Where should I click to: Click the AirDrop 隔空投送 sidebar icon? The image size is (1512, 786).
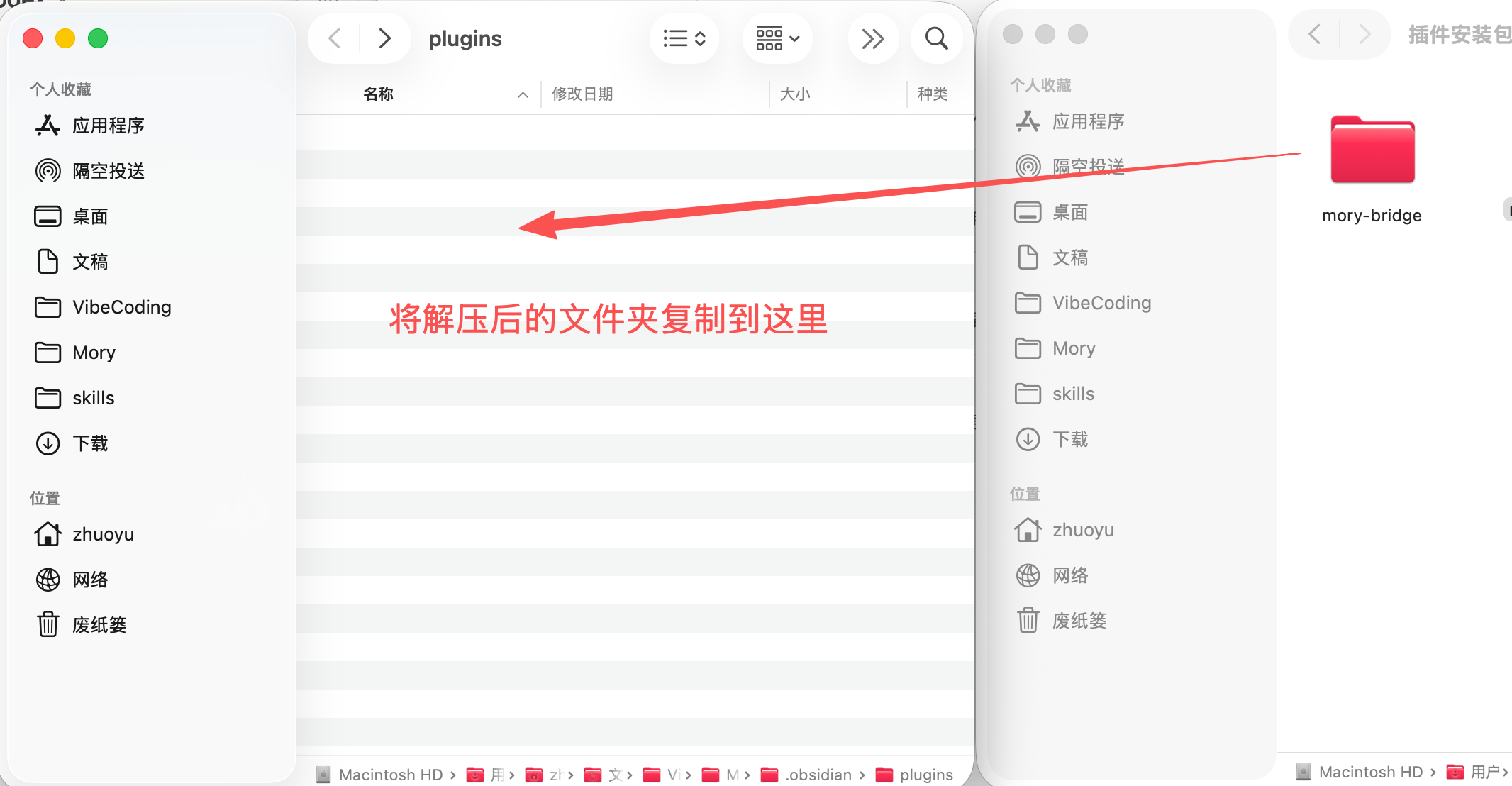pos(48,171)
